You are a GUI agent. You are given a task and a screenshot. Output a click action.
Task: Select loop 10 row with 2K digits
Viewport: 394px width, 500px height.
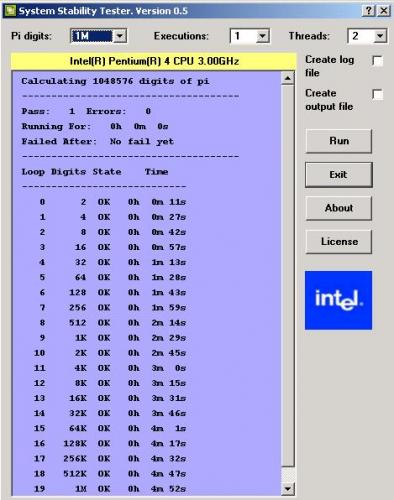point(110,353)
